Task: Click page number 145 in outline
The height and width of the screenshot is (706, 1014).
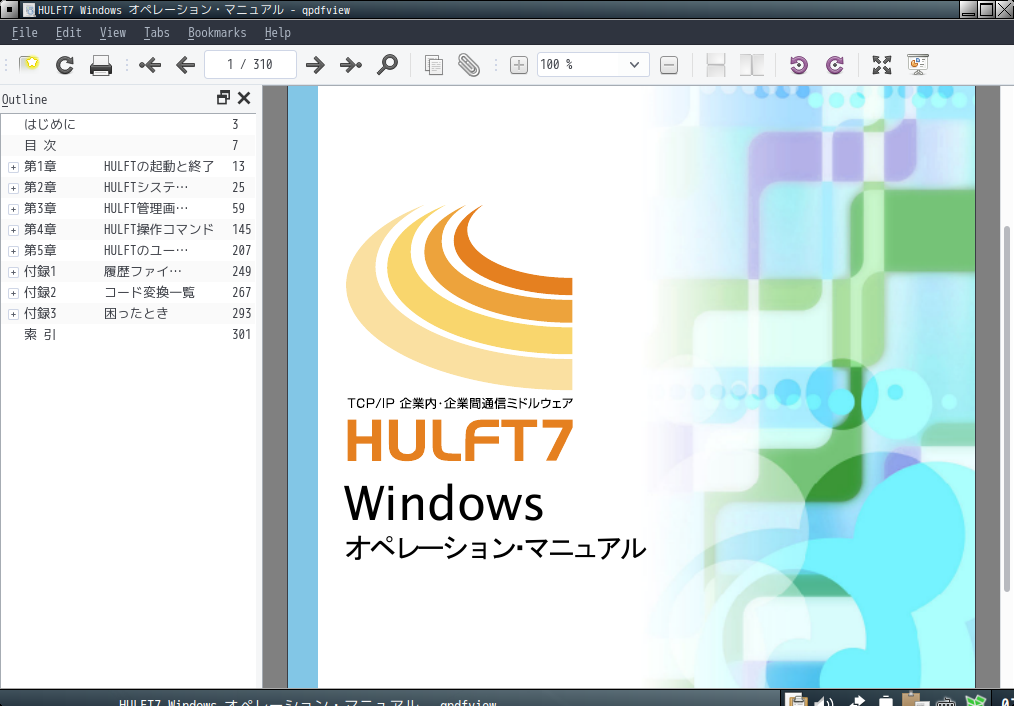Action: (242, 230)
